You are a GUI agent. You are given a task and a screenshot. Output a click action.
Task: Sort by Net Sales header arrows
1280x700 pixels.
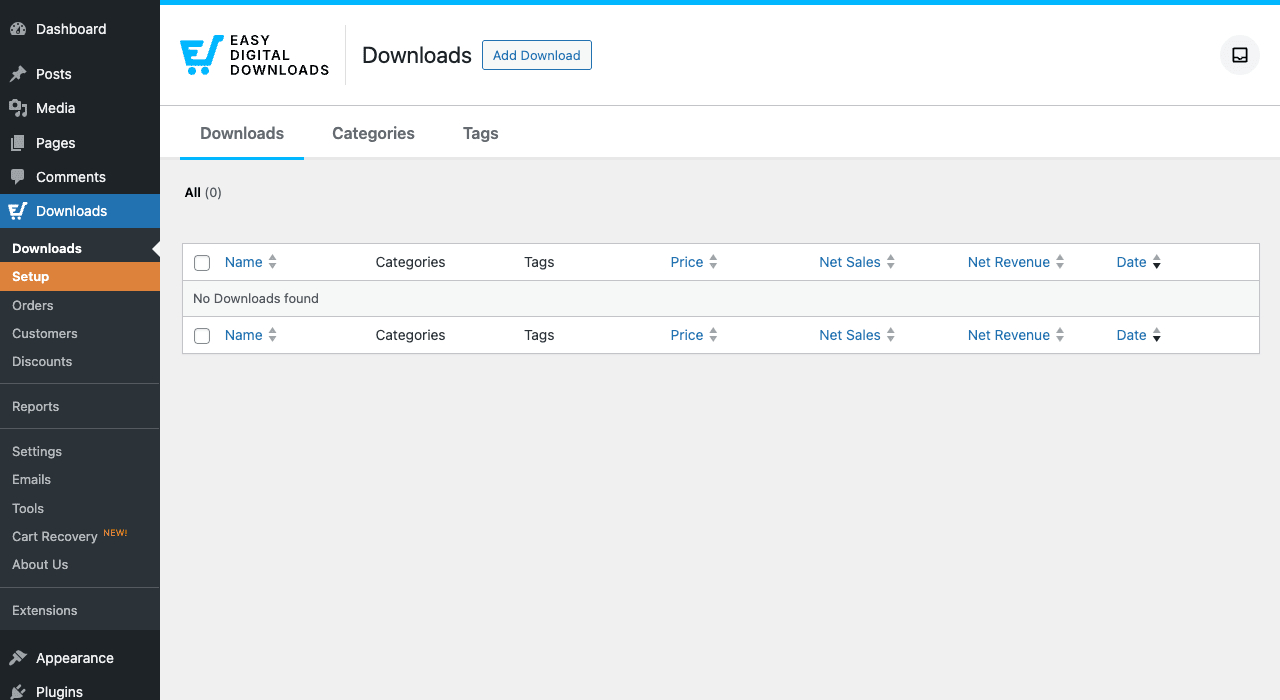pos(890,262)
